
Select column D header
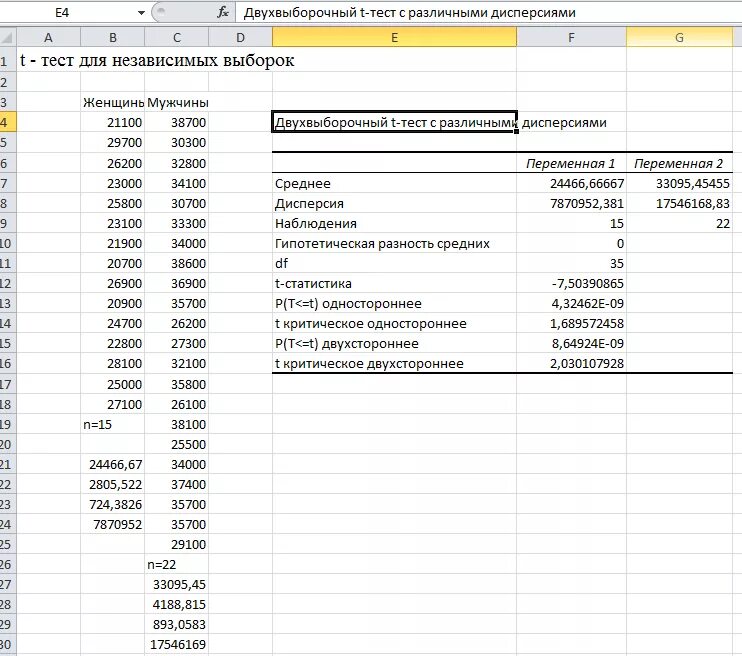tap(240, 37)
